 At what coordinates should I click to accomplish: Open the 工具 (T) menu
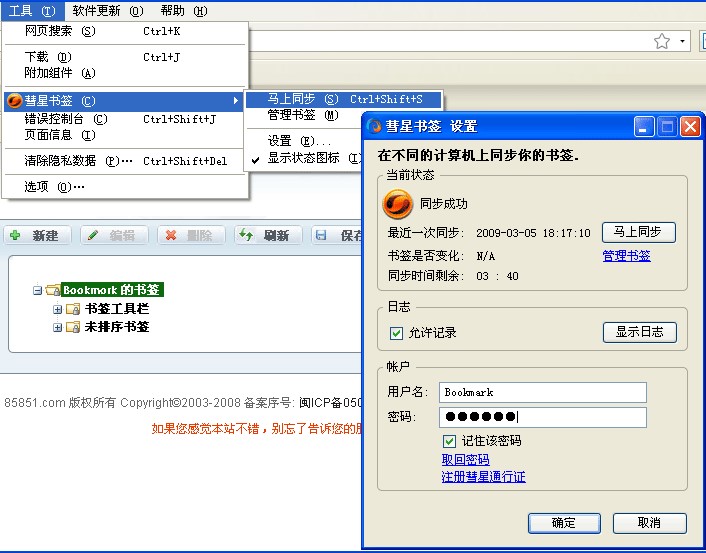click(32, 11)
